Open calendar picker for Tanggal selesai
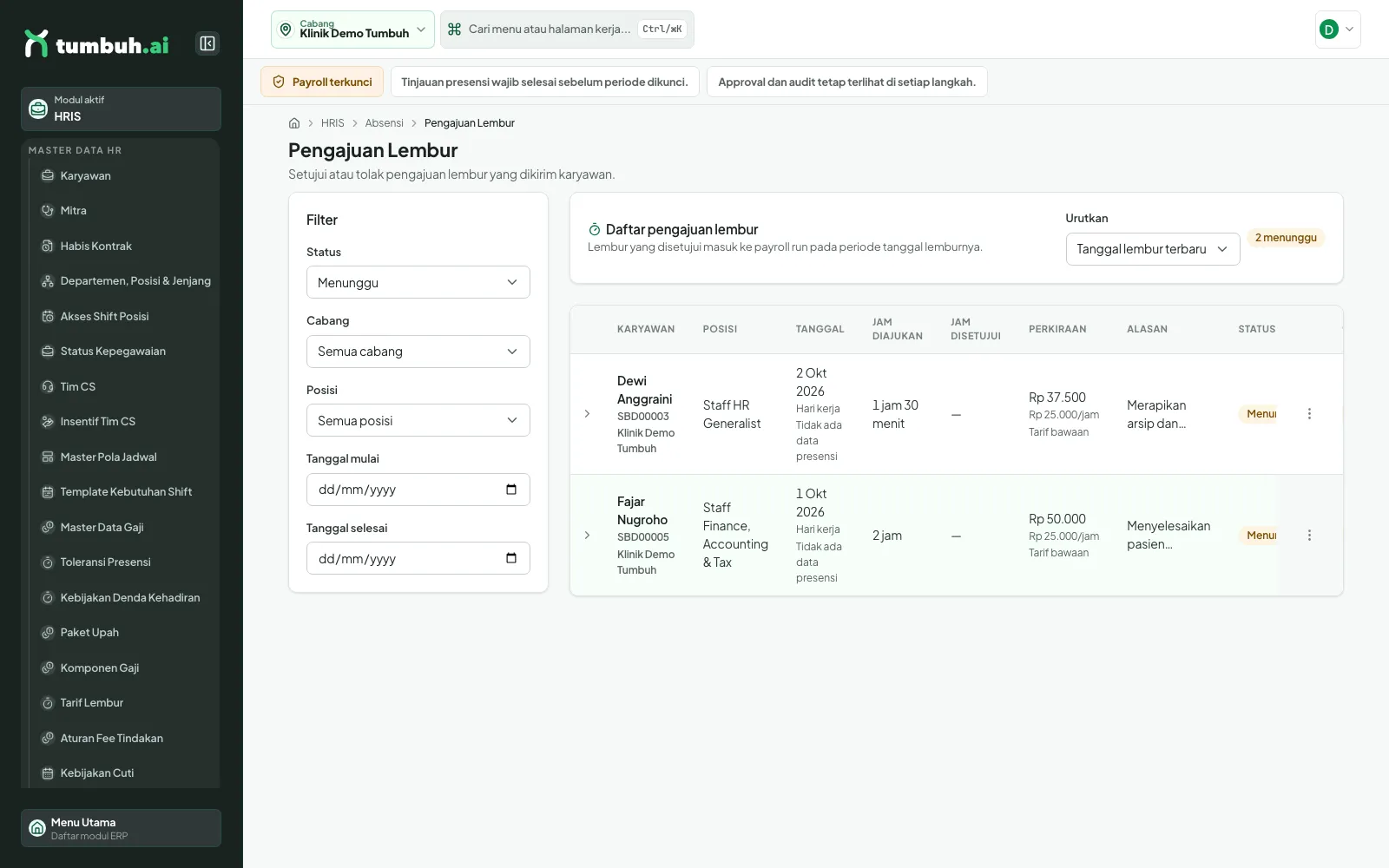This screenshot has height=868, width=1389. (511, 558)
